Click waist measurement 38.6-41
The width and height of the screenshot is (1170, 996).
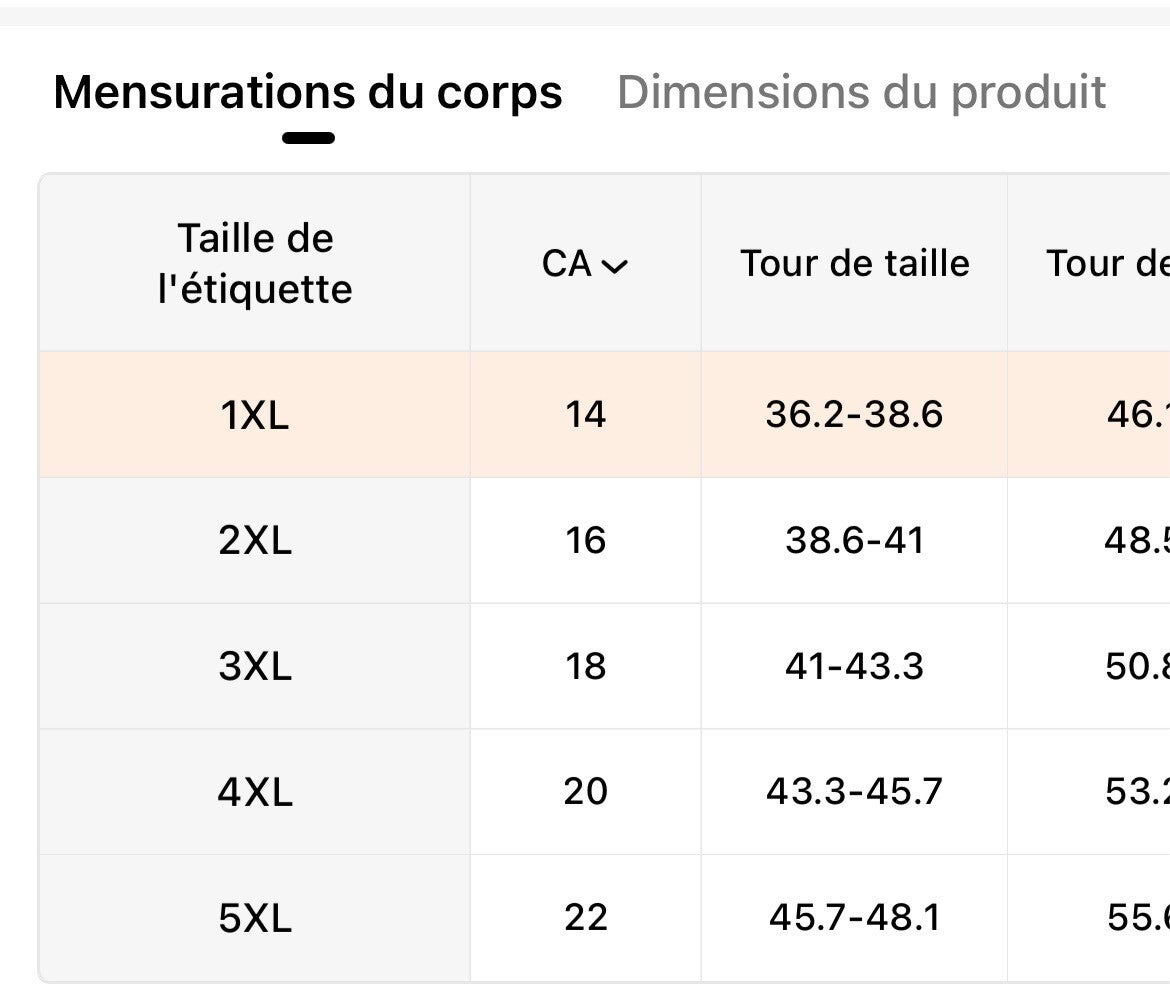(x=854, y=541)
